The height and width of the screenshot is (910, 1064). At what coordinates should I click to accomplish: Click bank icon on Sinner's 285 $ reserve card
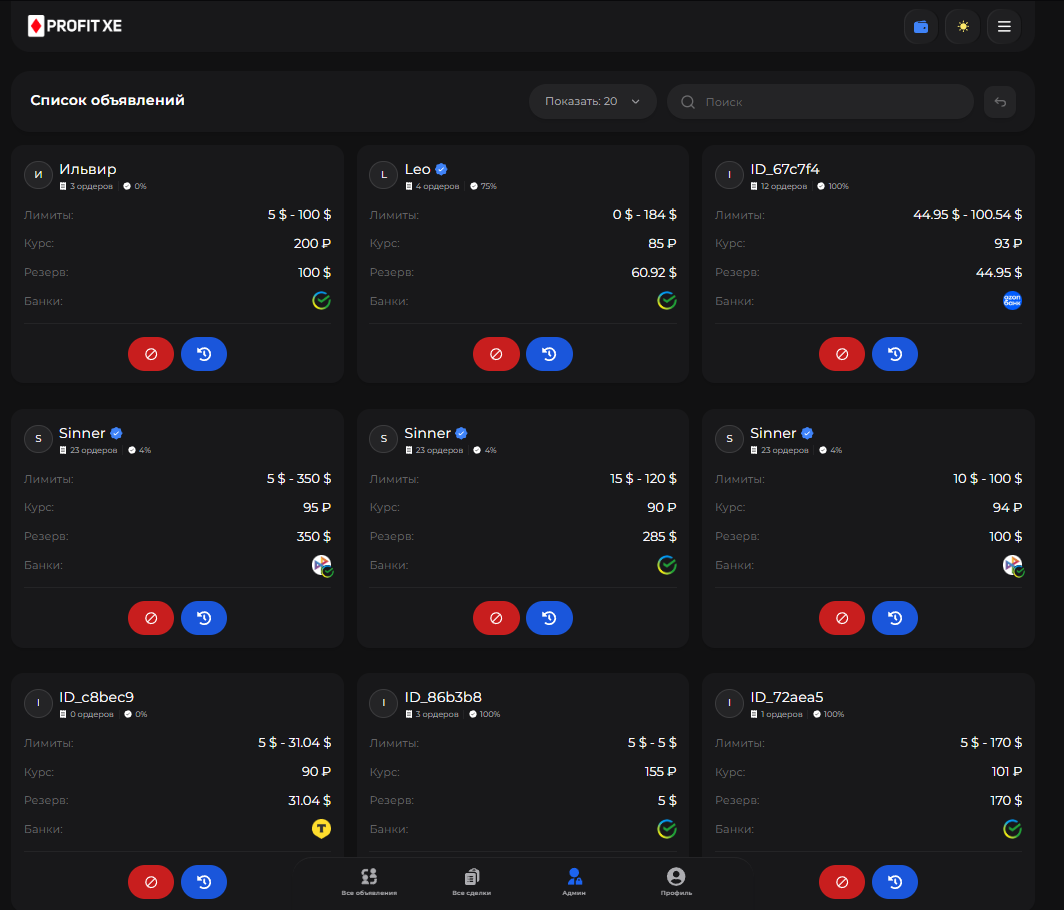click(666, 564)
